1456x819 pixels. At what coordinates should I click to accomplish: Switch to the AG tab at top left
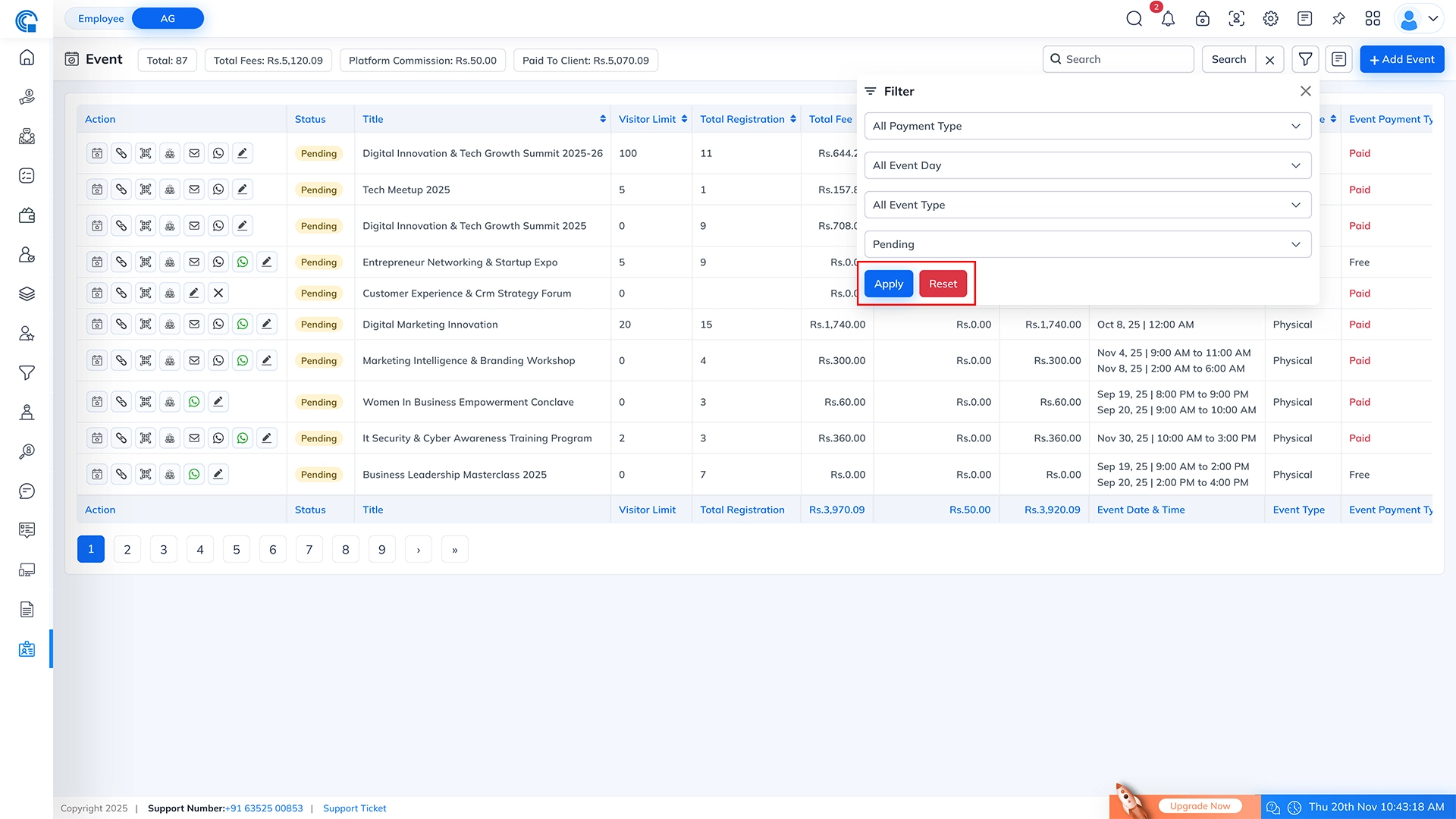[167, 17]
